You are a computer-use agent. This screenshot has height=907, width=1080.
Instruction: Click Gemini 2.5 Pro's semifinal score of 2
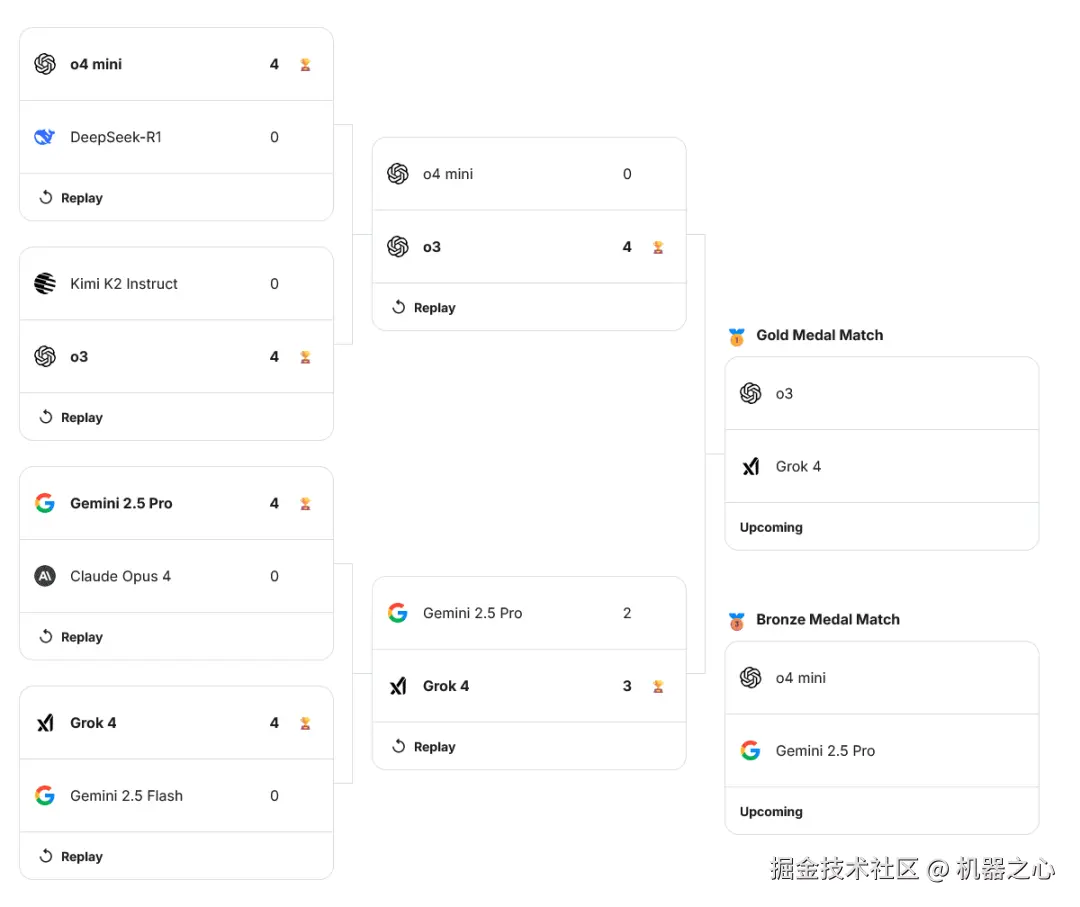pyautogui.click(x=627, y=613)
